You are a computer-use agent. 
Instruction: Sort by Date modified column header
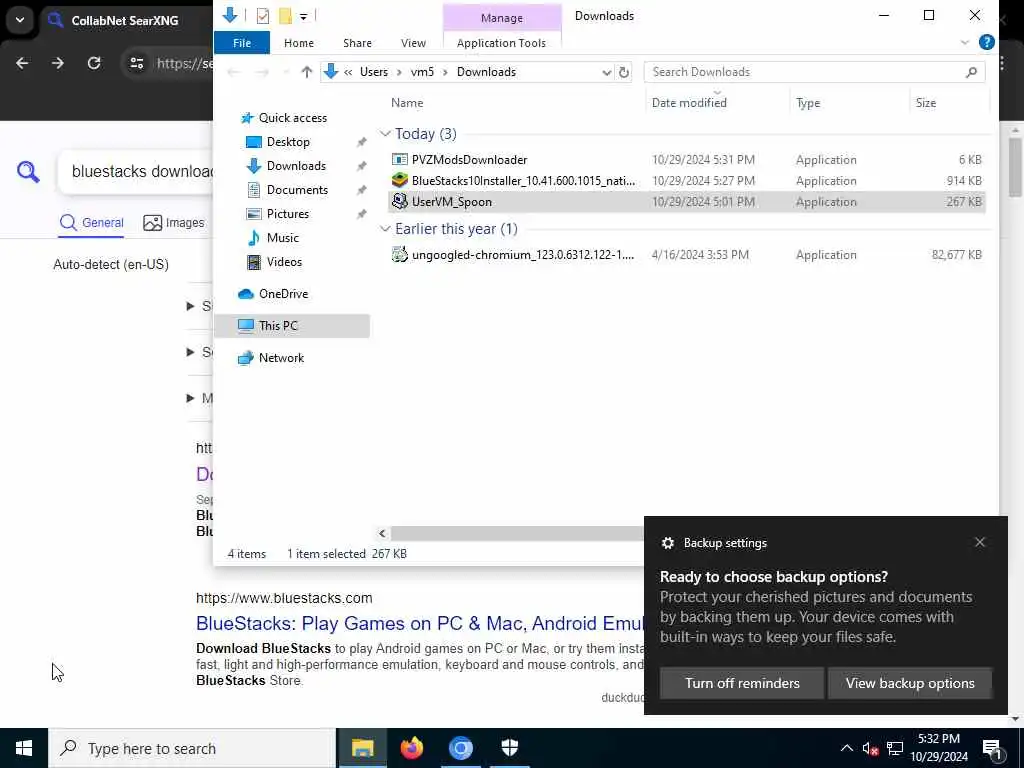tap(689, 103)
